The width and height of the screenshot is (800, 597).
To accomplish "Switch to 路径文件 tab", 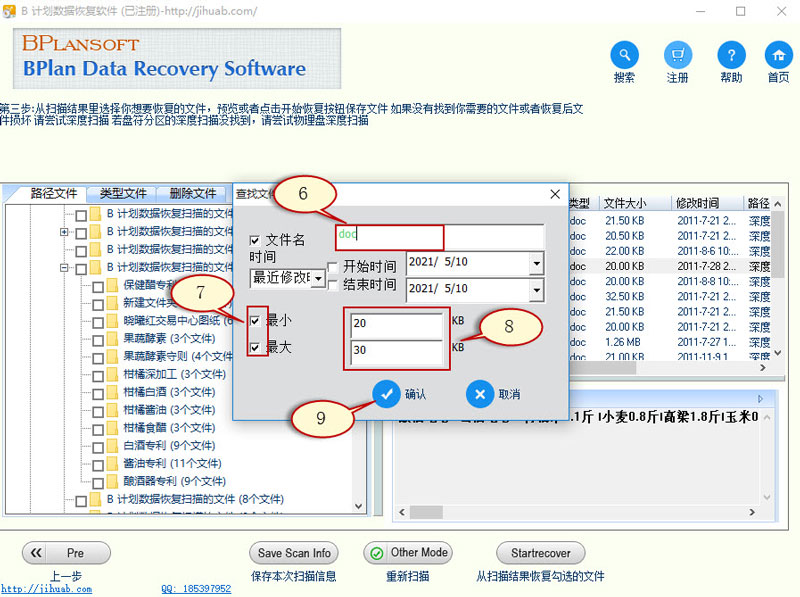I will pyautogui.click(x=53, y=193).
